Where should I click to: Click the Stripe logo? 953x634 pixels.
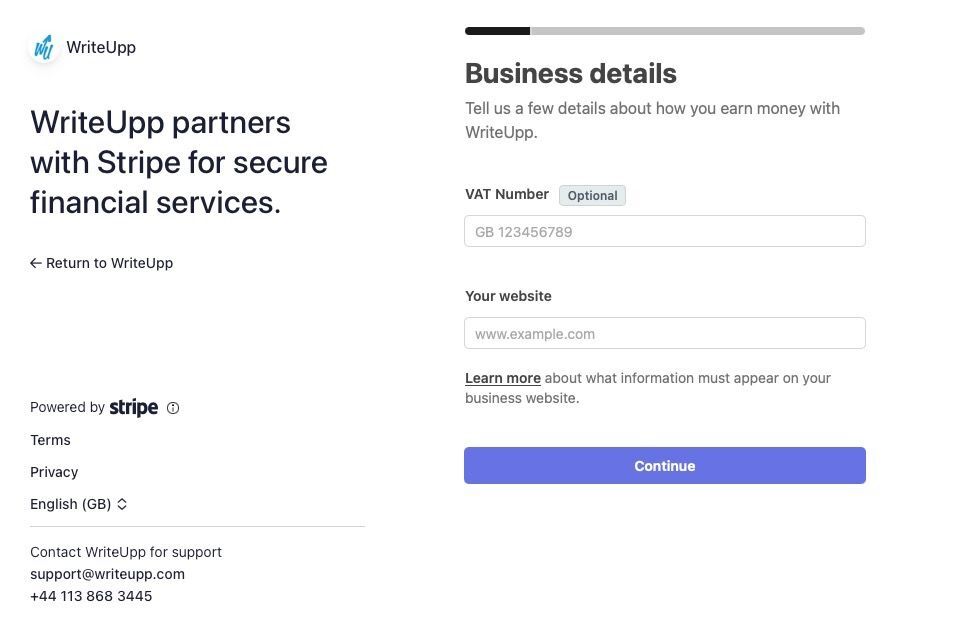click(134, 407)
